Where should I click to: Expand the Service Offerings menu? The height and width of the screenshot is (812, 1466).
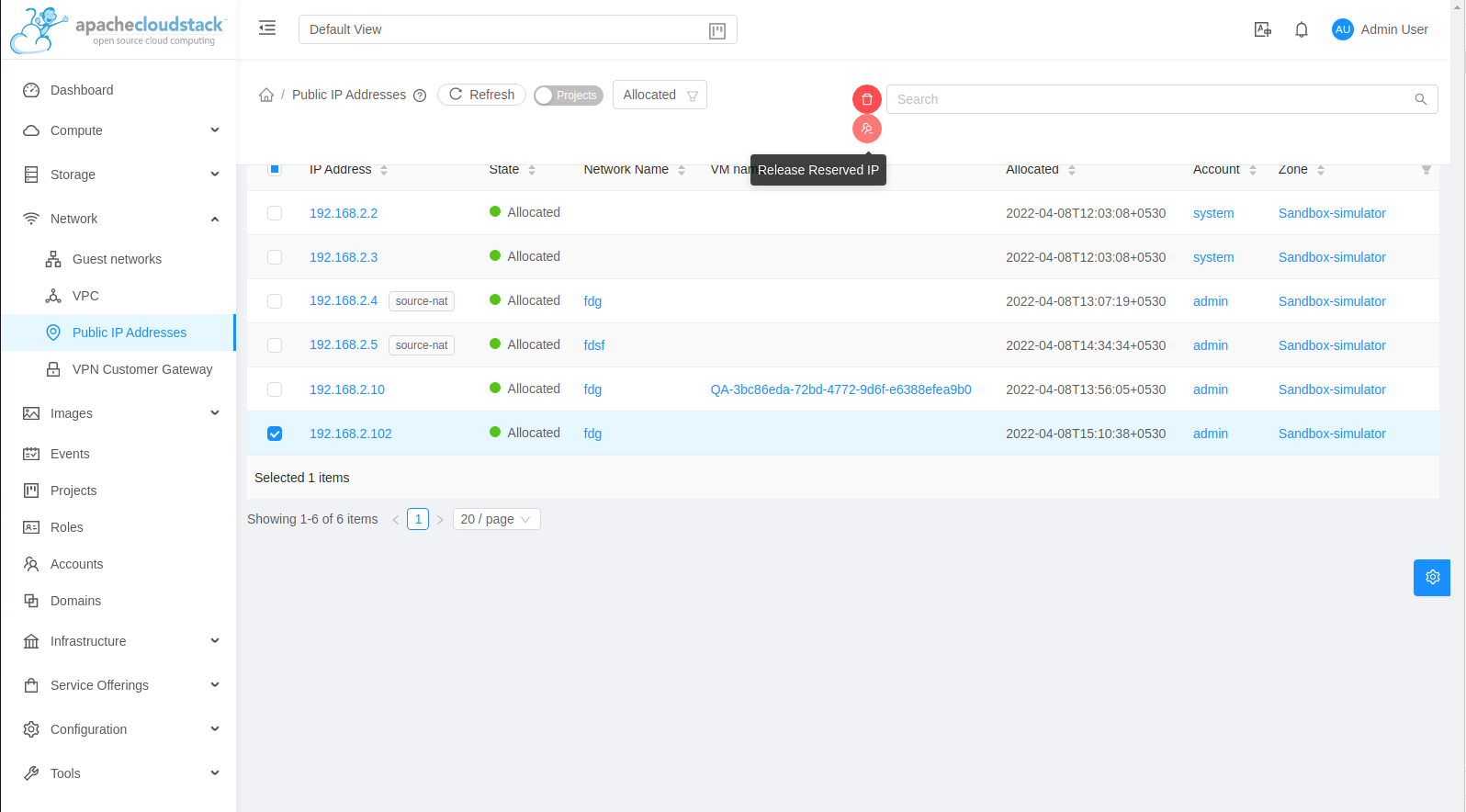pos(118,685)
